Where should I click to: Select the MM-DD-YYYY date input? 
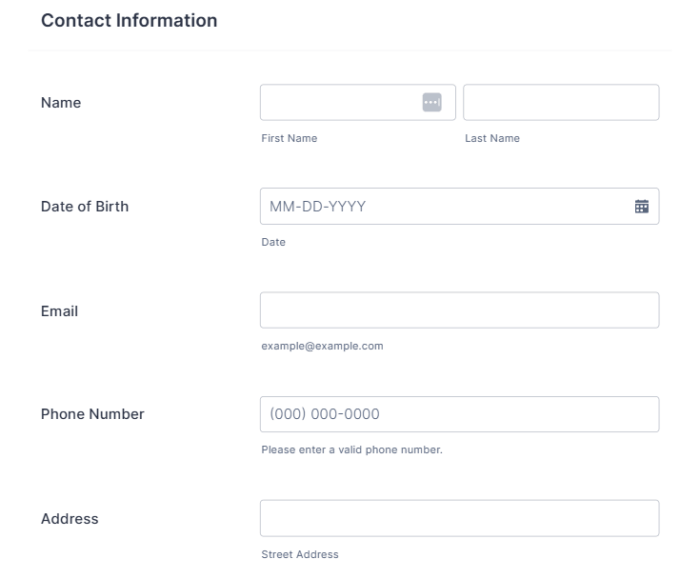click(x=440, y=206)
